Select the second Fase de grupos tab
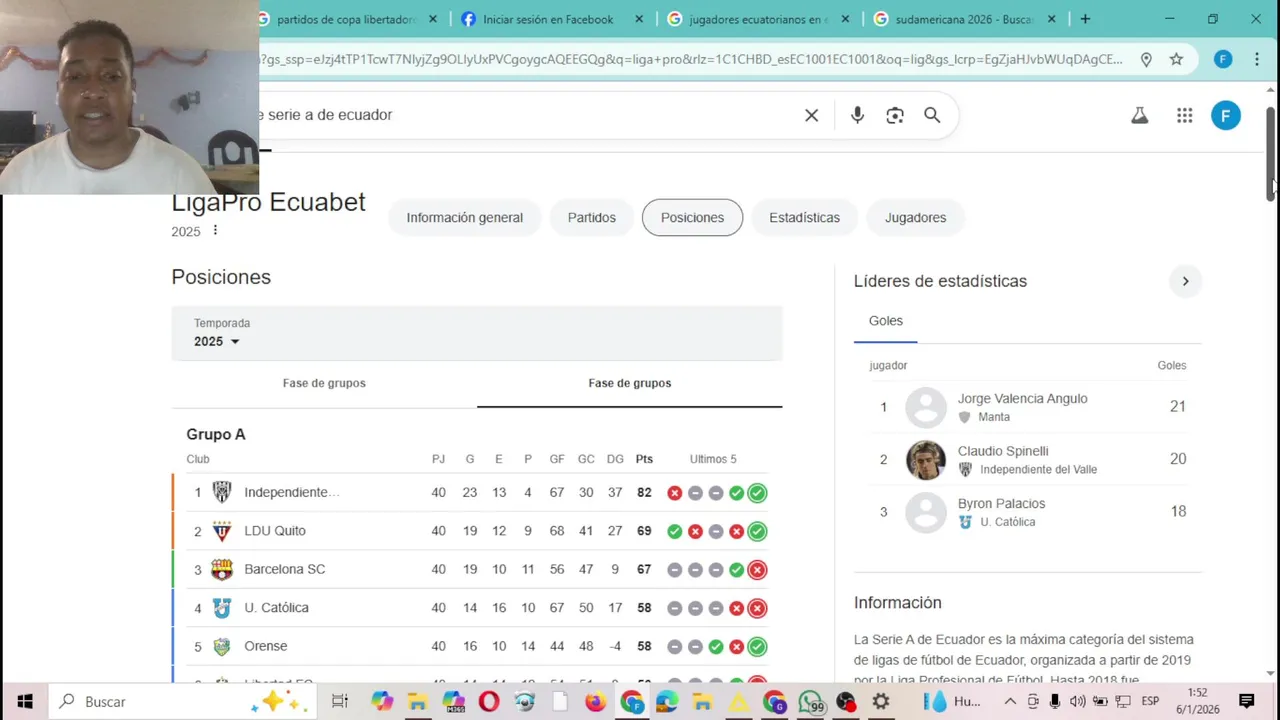This screenshot has height=720, width=1280. point(630,383)
